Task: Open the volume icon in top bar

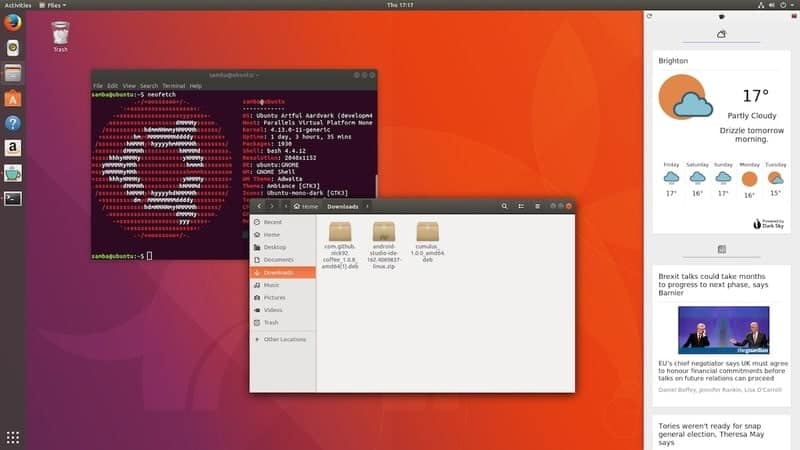Action: coord(771,5)
